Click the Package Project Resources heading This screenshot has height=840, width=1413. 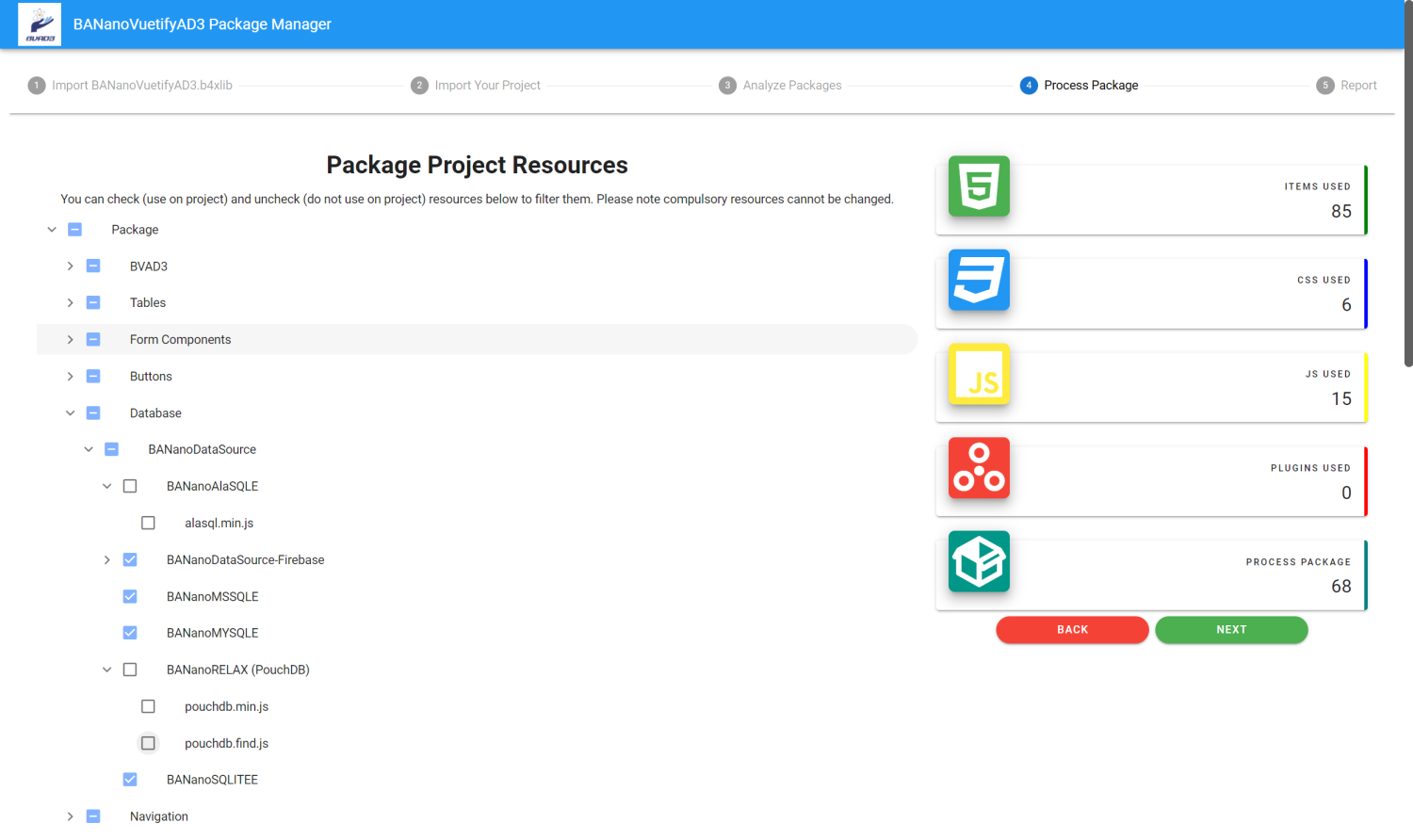pos(477,166)
